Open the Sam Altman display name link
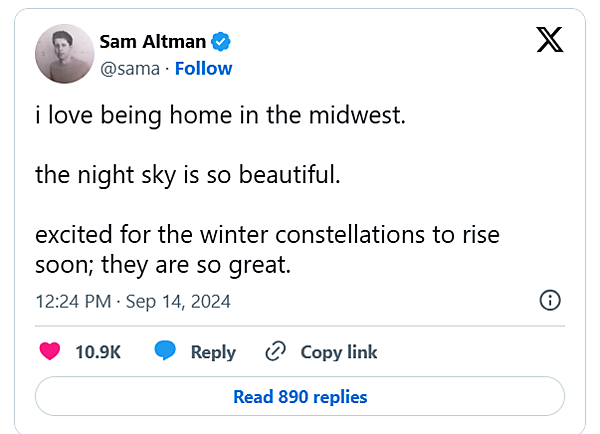 (x=152, y=42)
